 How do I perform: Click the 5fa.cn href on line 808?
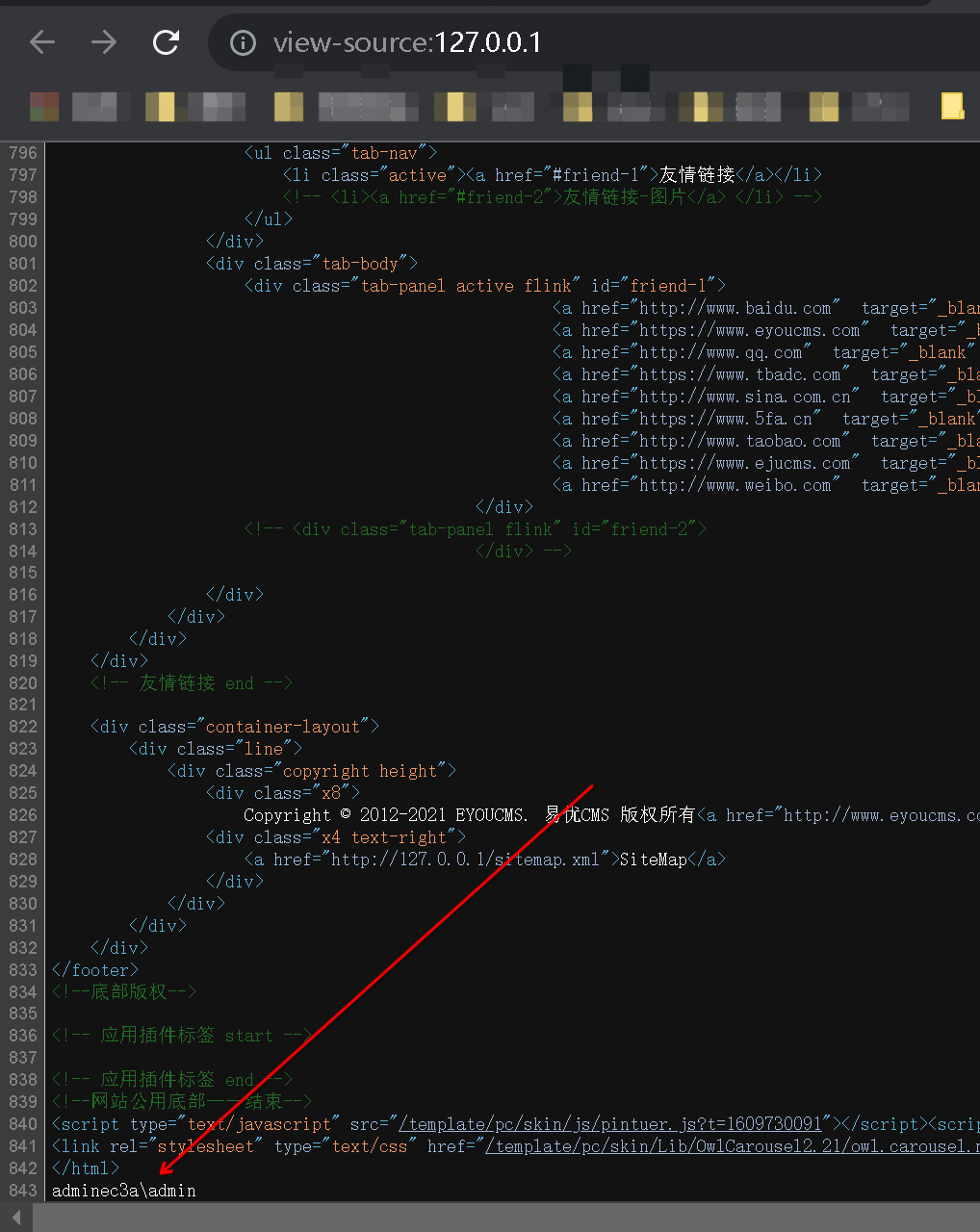tap(725, 419)
